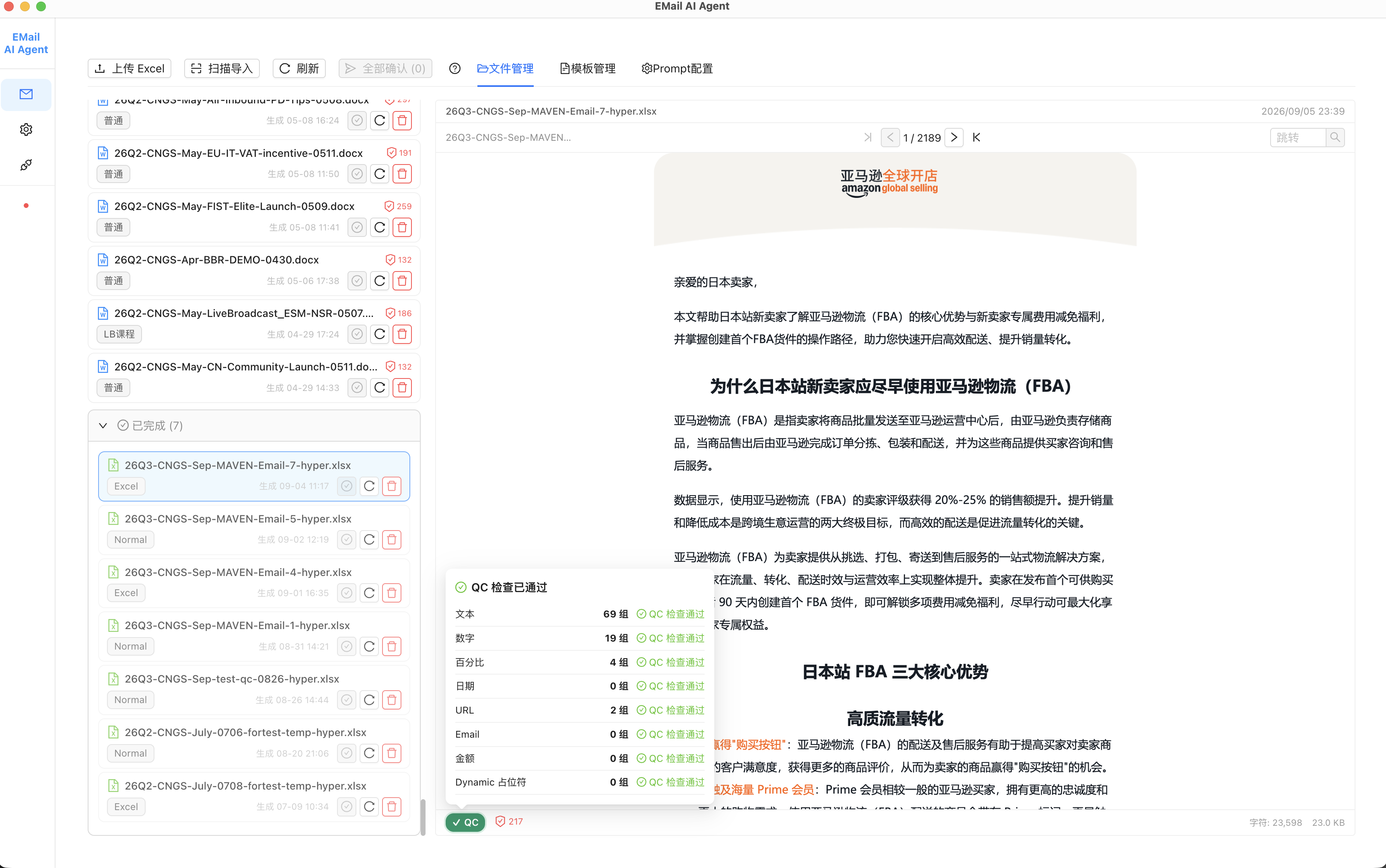Image resolution: width=1386 pixels, height=868 pixels.
Task: Click the green QC status button
Action: 465,823
